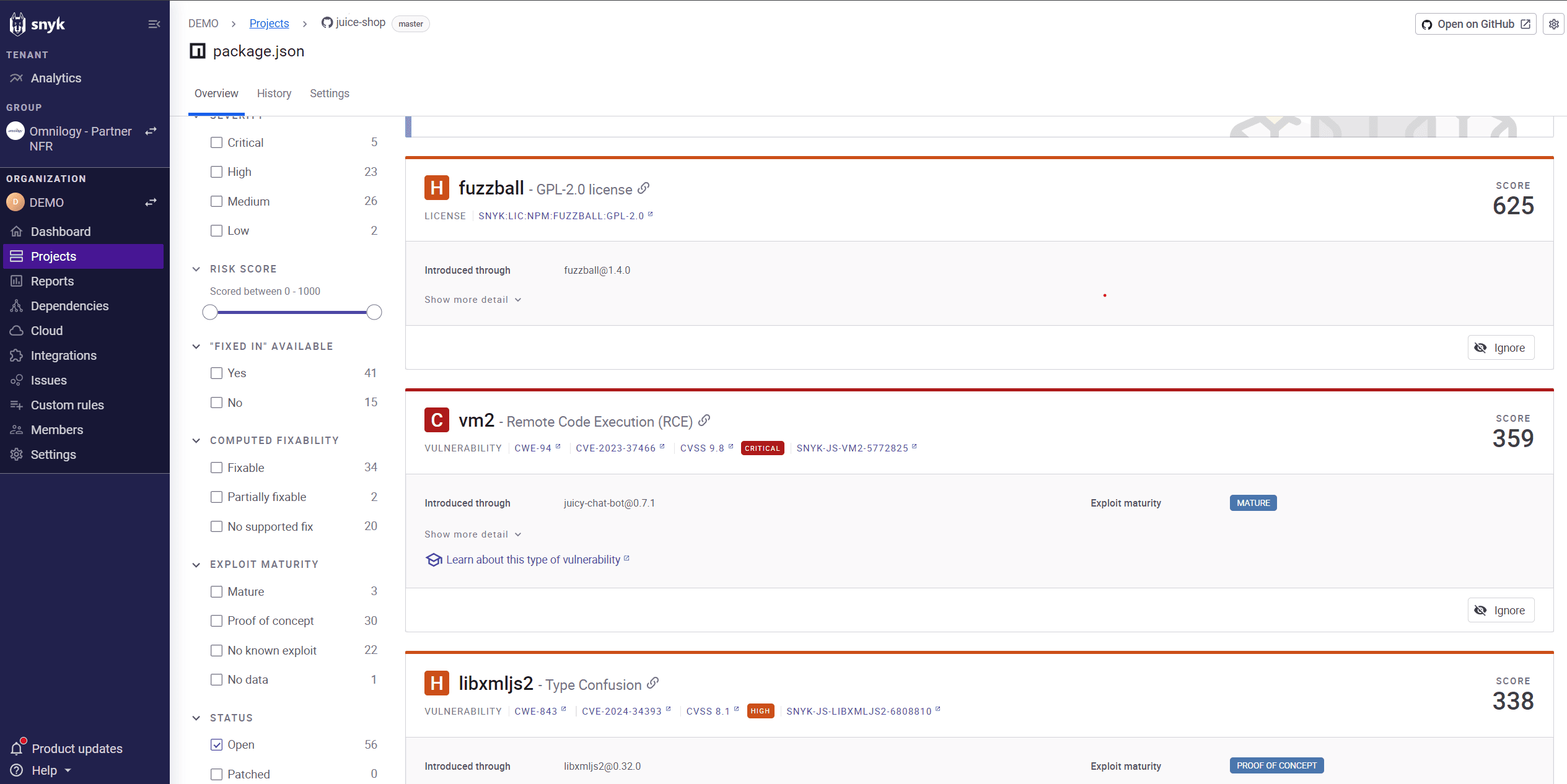
Task: Switch group using Omnilogy swap icon
Action: pyautogui.click(x=151, y=131)
